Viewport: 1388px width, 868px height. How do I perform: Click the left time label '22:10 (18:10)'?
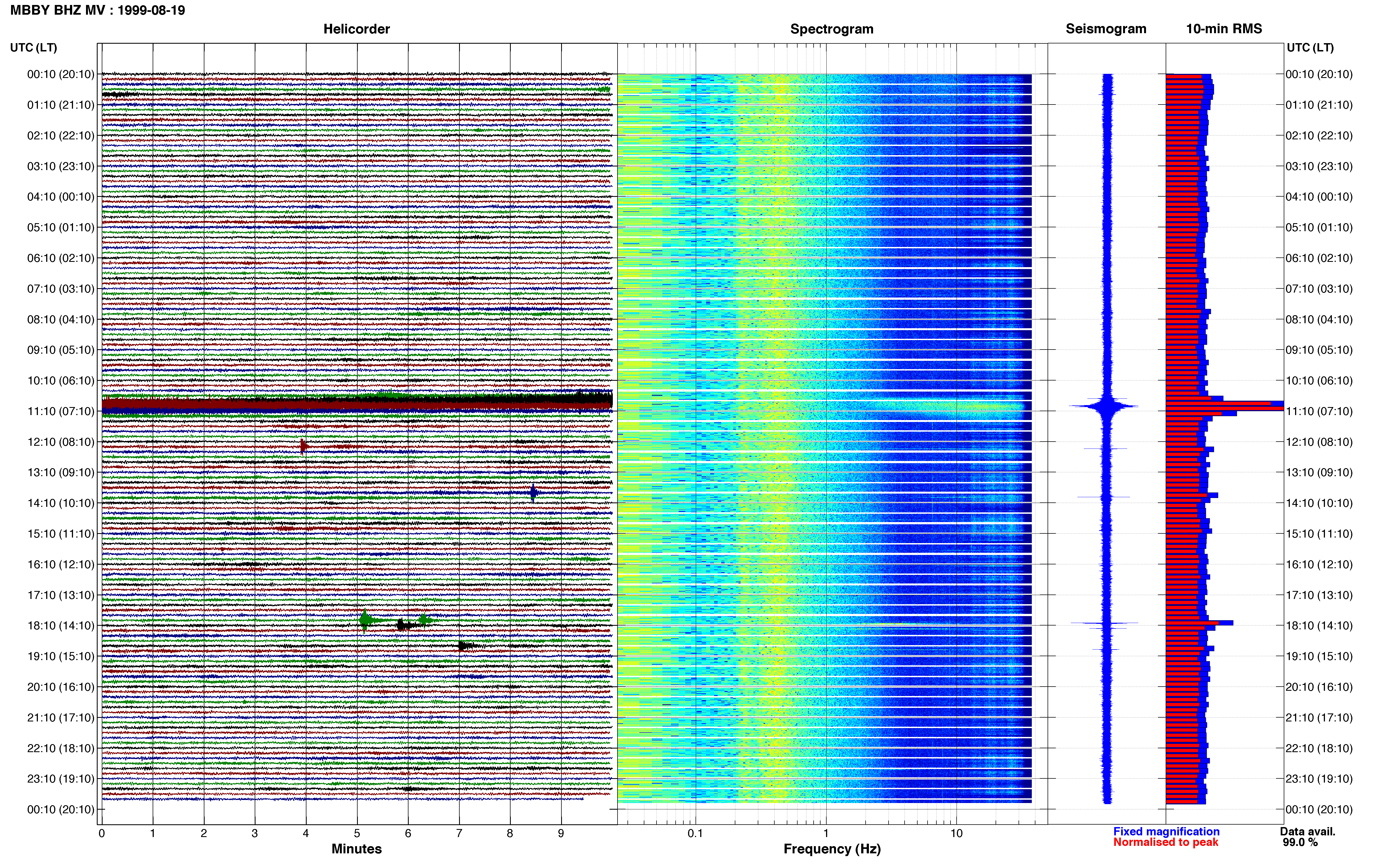[x=61, y=748]
